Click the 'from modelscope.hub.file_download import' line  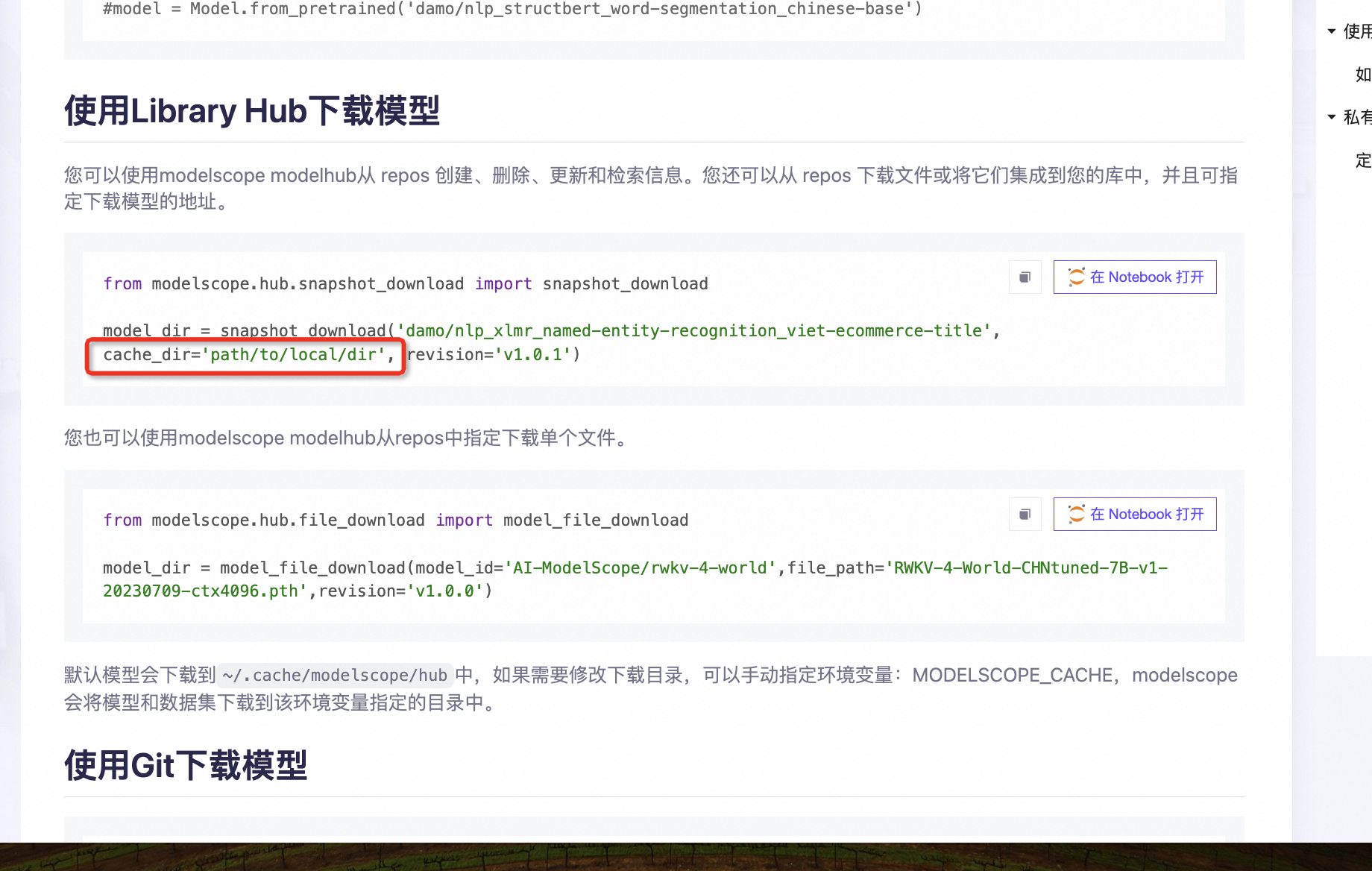pyautogui.click(x=396, y=521)
